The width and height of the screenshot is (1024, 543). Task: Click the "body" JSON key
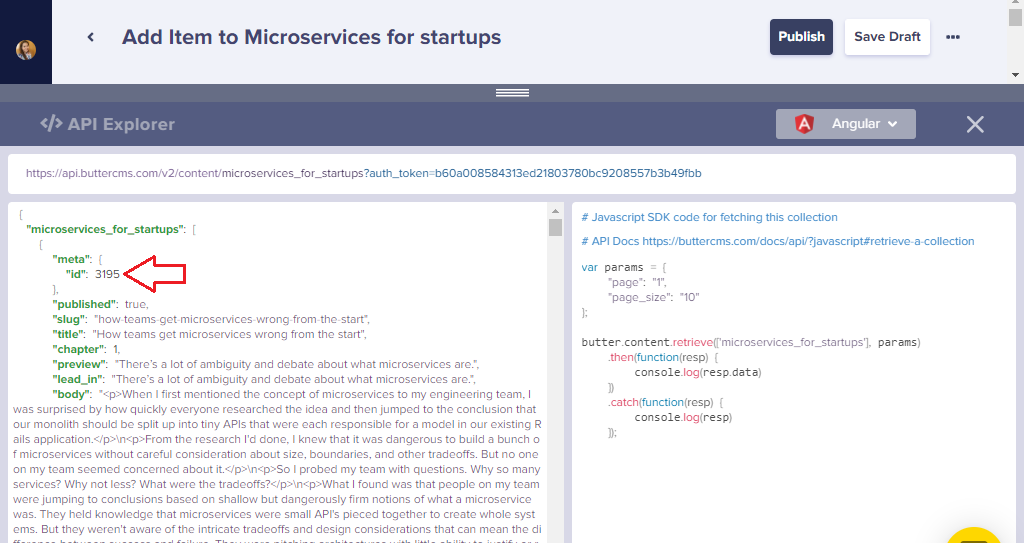click(x=72, y=395)
